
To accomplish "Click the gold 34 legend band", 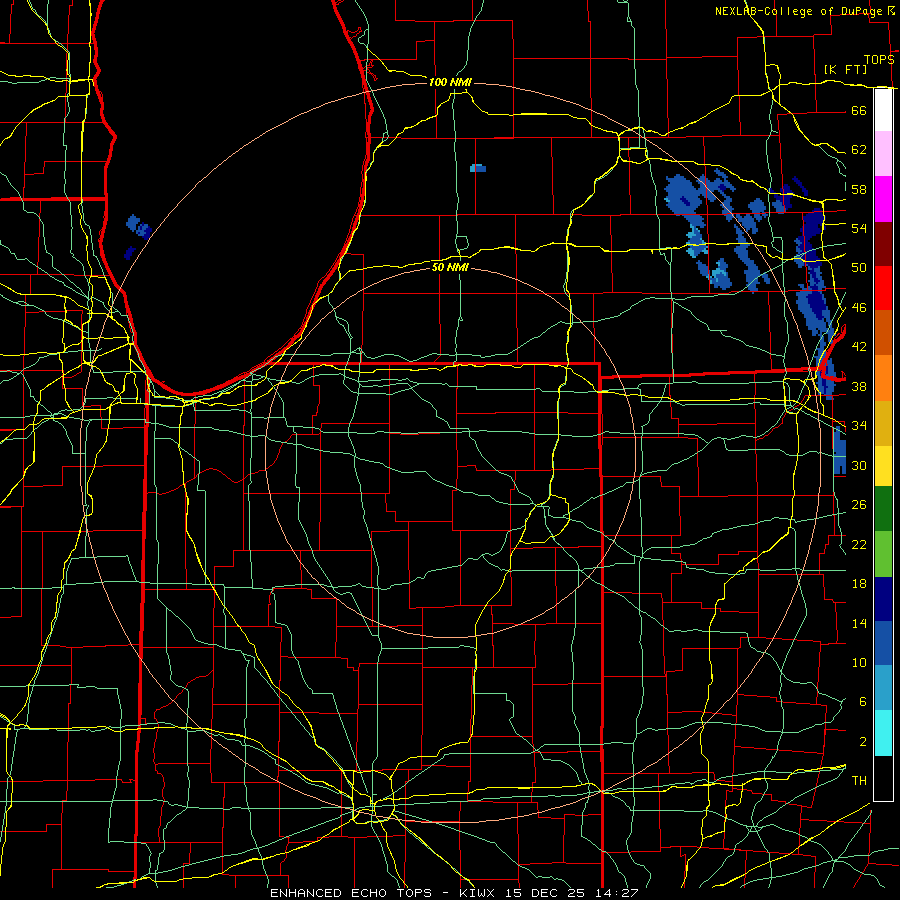I will (x=883, y=424).
